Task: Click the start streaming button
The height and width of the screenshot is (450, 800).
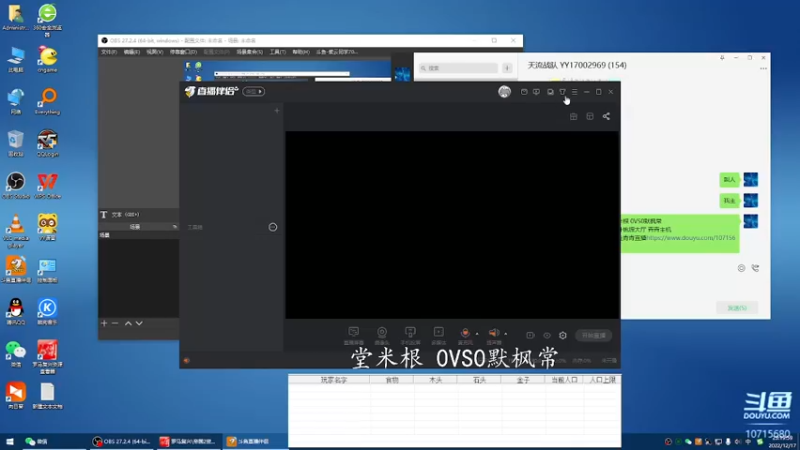Action: point(594,335)
